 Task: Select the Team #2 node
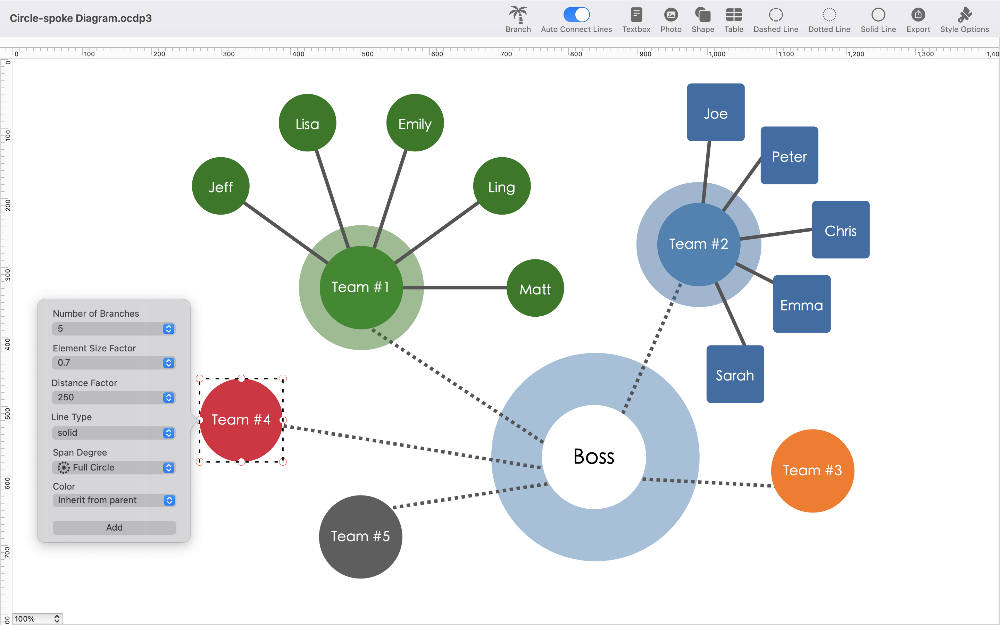(698, 244)
